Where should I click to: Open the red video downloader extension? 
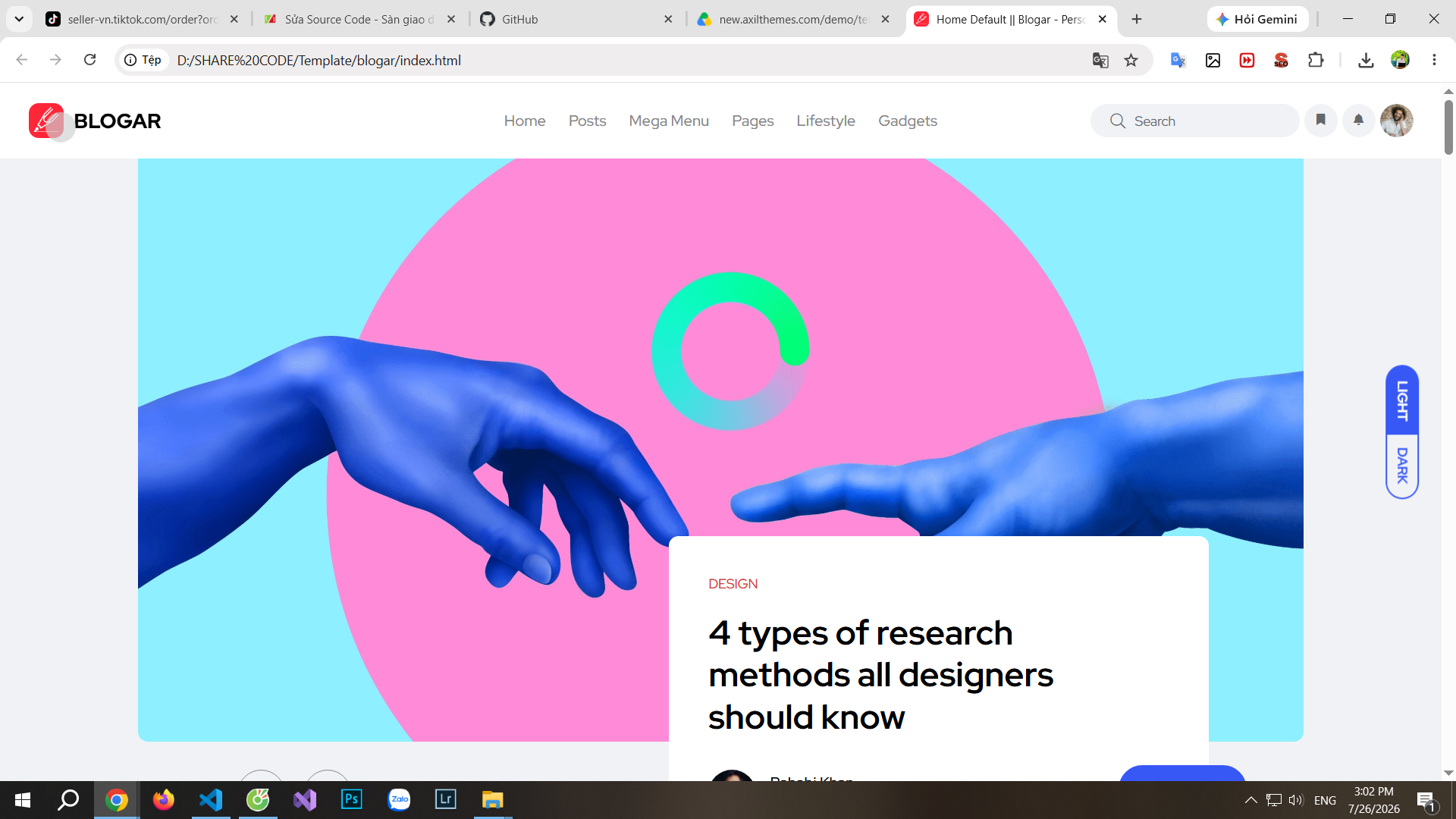[x=1247, y=60]
